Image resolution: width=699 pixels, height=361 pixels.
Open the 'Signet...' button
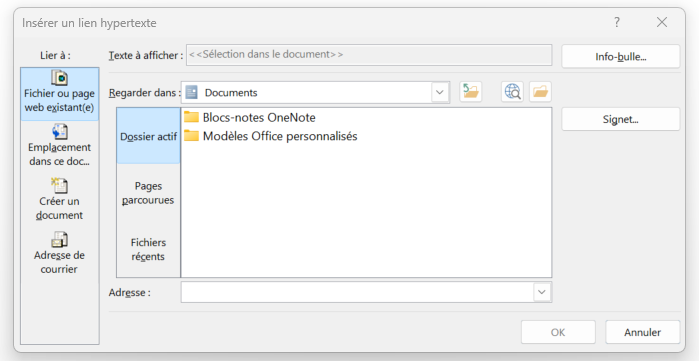621,119
